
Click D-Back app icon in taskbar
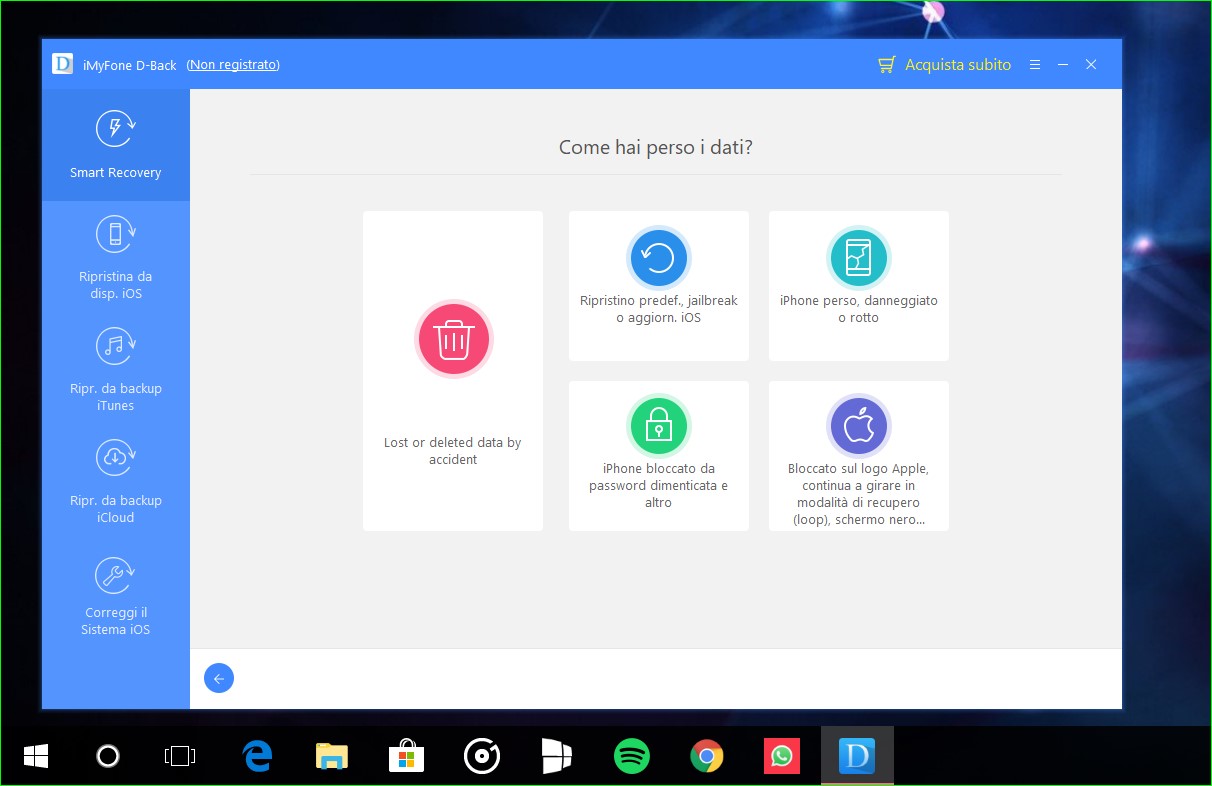coord(856,756)
